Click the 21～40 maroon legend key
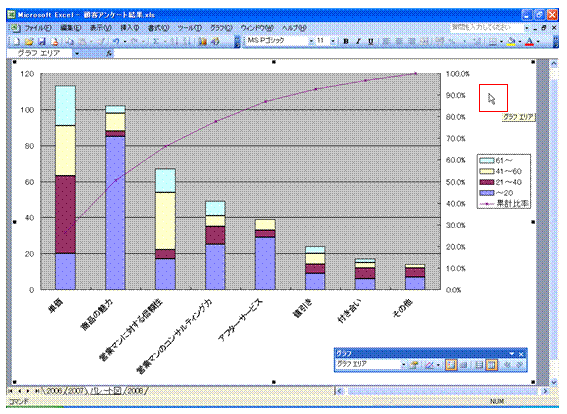 [x=486, y=182]
